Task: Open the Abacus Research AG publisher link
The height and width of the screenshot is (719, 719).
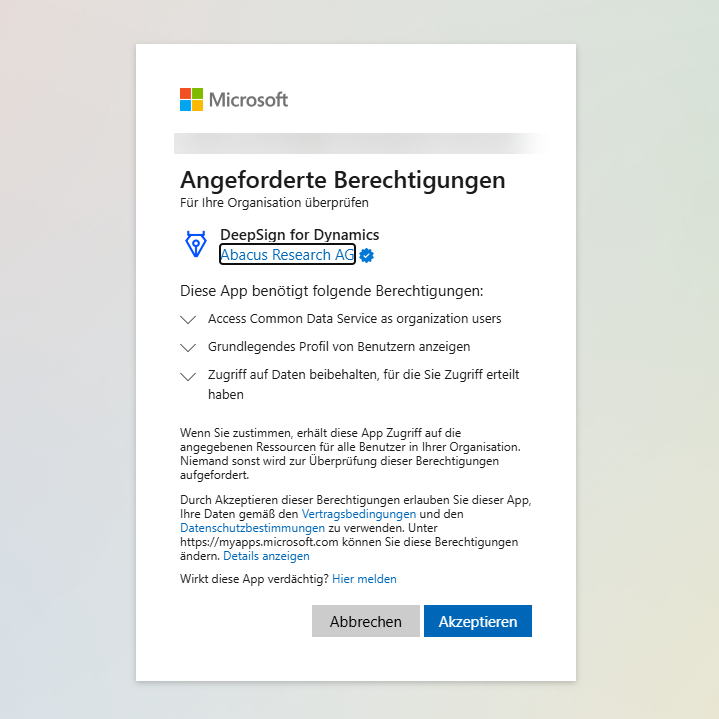Action: pos(288,254)
